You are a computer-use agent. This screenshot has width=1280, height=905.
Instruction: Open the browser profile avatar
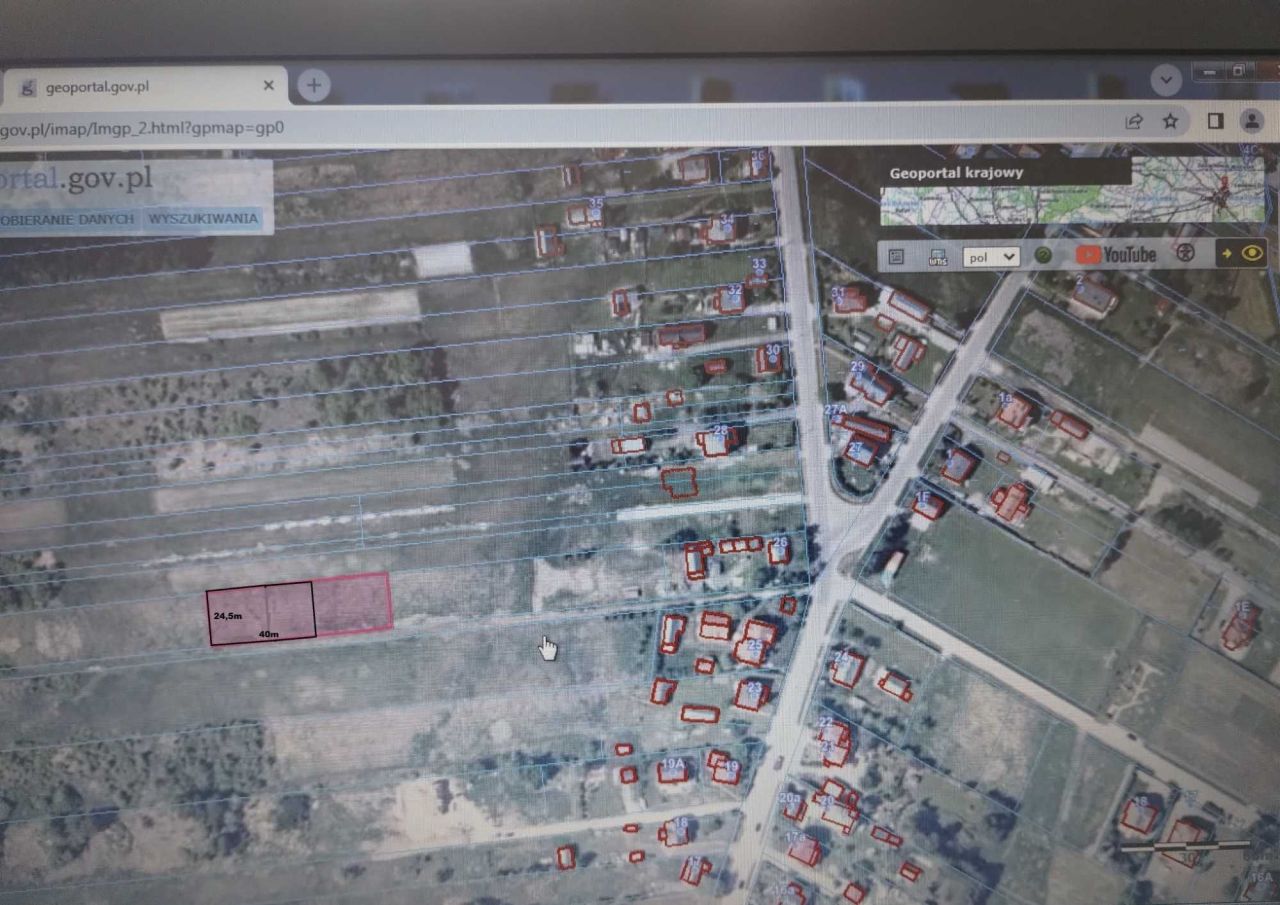[1251, 120]
